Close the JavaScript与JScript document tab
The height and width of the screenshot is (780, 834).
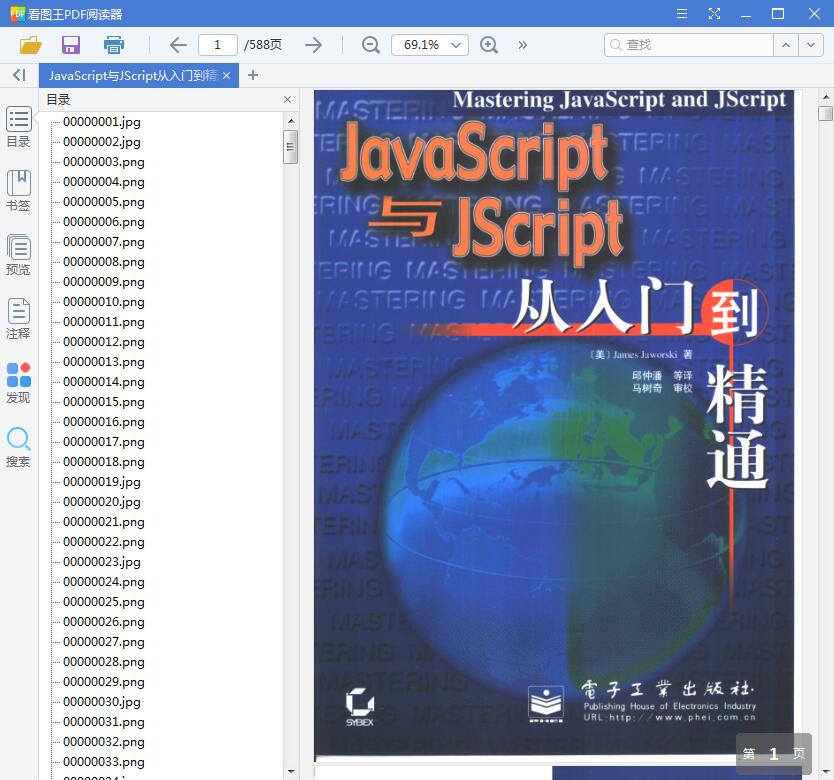[227, 76]
